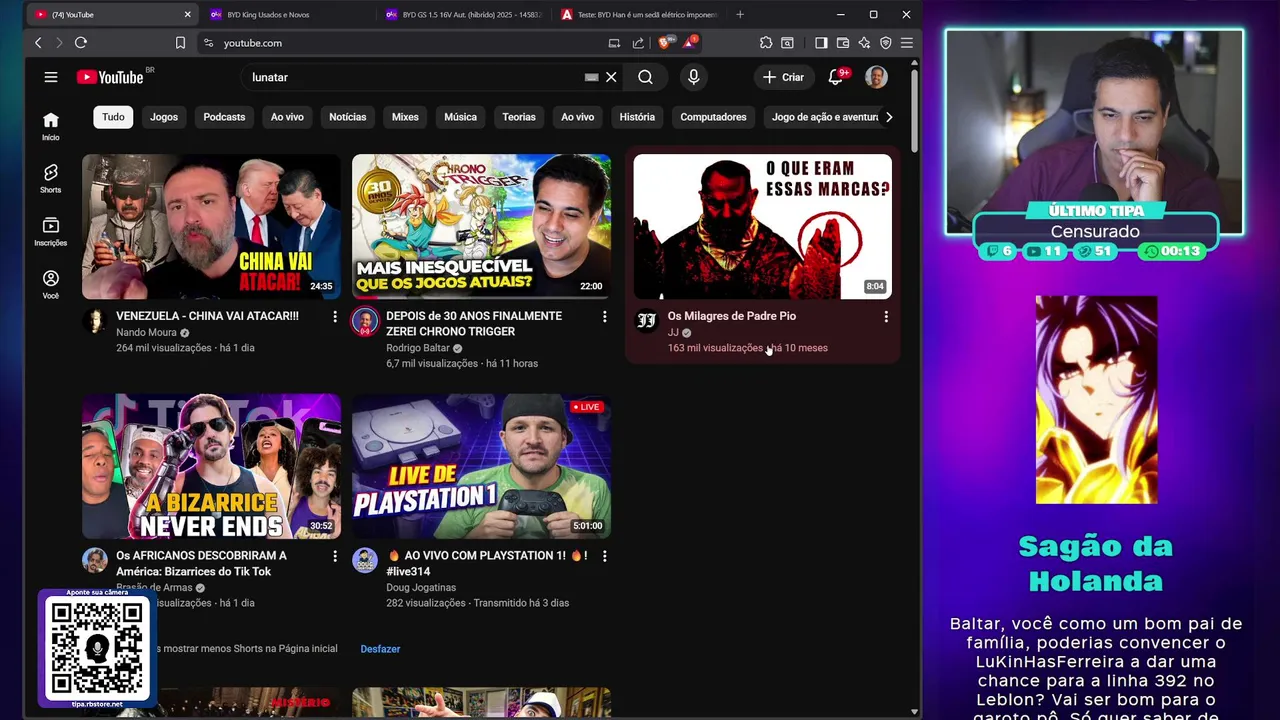This screenshot has width=1280, height=720.
Task: Go to Início in the sidebar
Action: [51, 126]
